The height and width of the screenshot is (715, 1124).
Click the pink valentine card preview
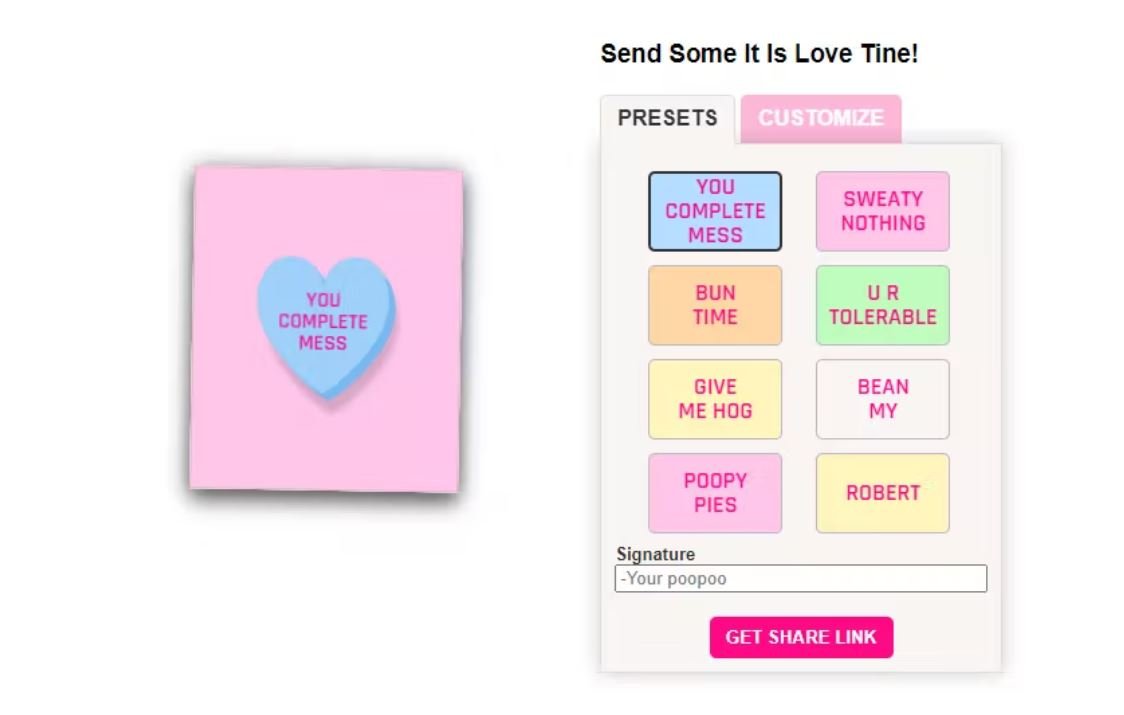tap(326, 329)
